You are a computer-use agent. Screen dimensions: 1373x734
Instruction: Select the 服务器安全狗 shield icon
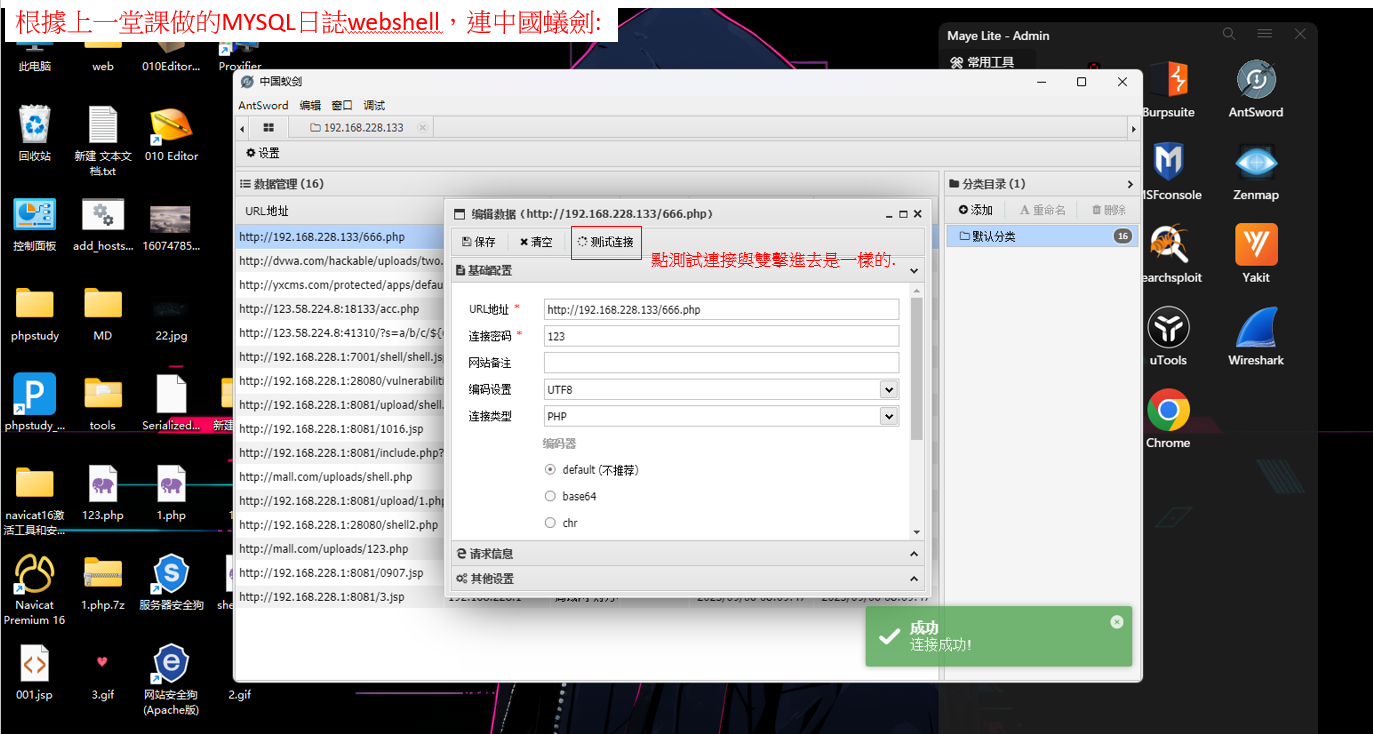[x=171, y=574]
